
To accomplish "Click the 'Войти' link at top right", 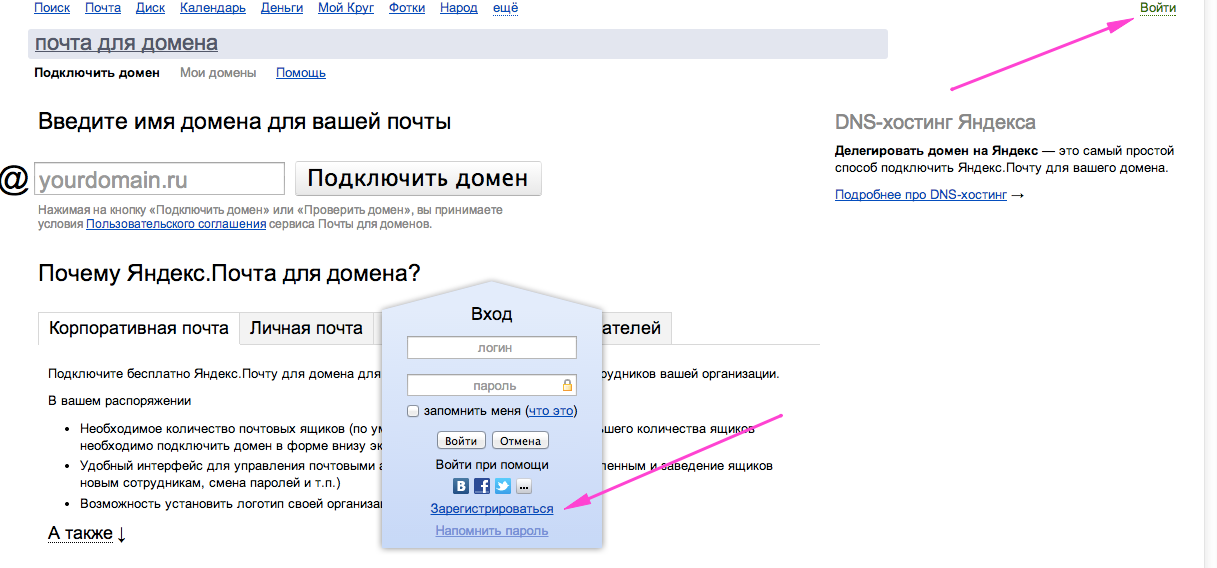I will click(x=1158, y=8).
